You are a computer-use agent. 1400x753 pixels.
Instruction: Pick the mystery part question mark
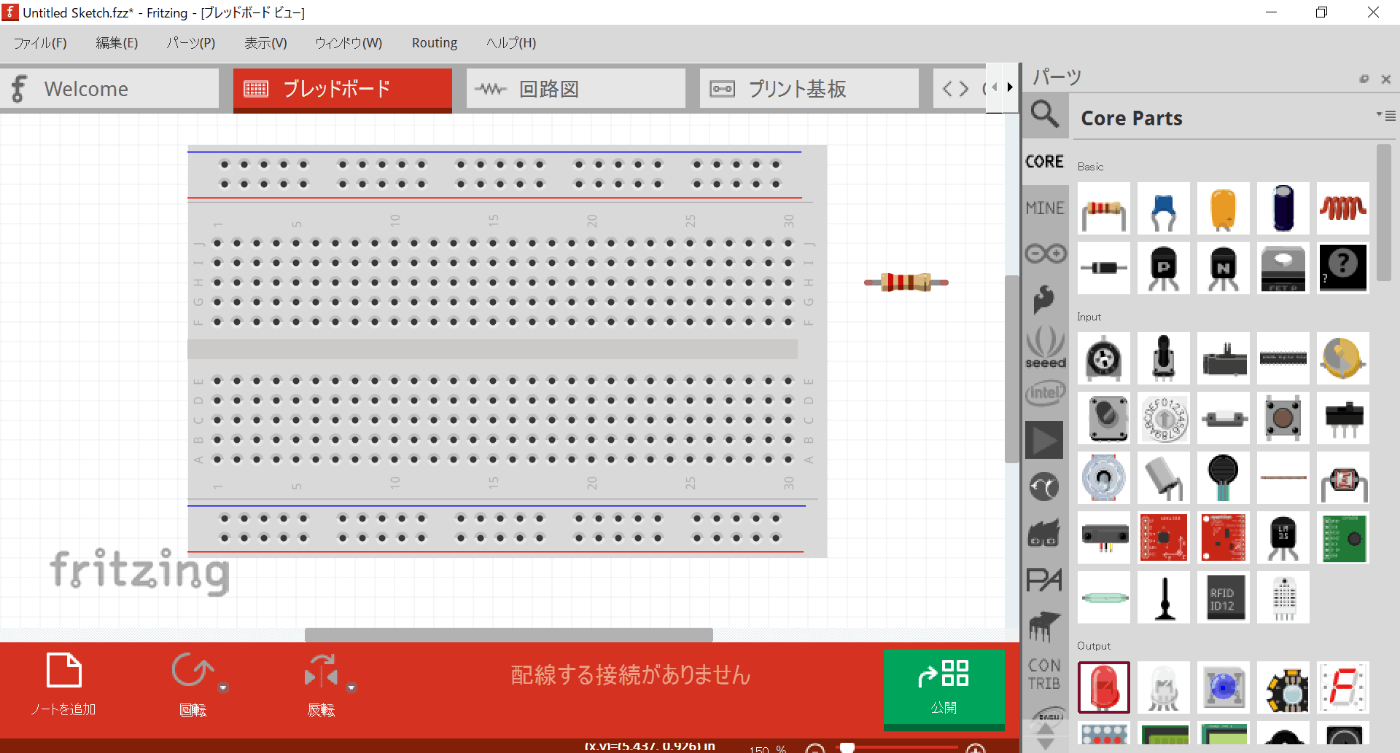click(x=1343, y=268)
